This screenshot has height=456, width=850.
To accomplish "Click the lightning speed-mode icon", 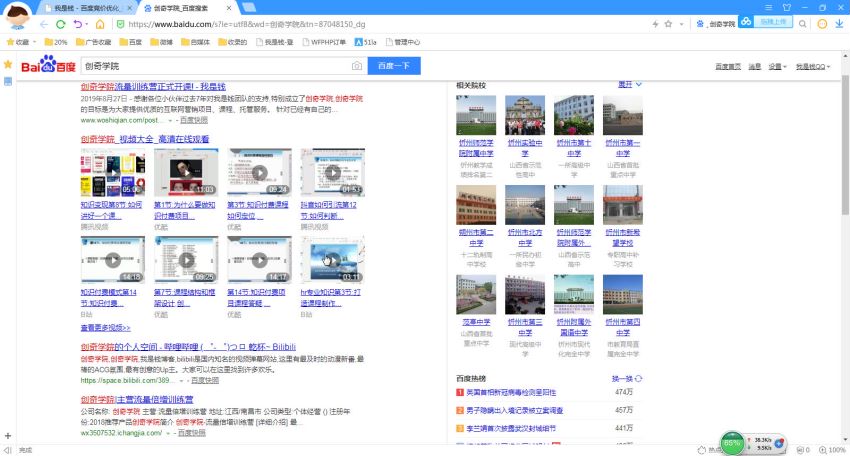I will coord(655,24).
